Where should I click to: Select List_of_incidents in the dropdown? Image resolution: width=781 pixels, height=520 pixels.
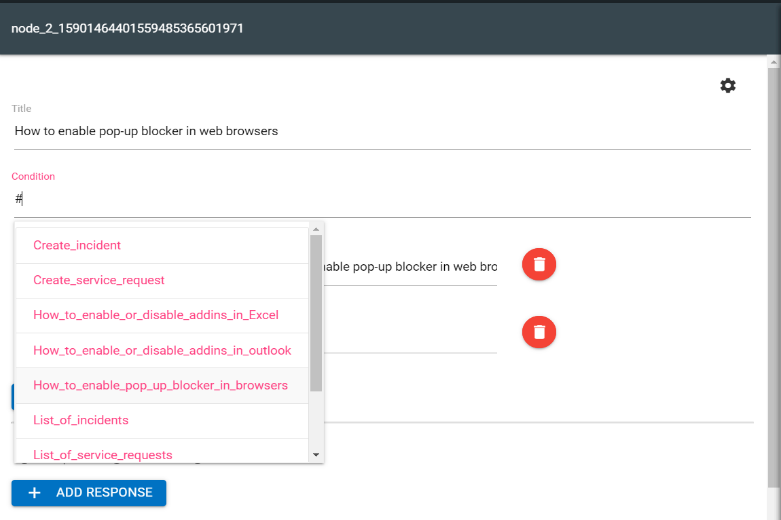pos(81,420)
